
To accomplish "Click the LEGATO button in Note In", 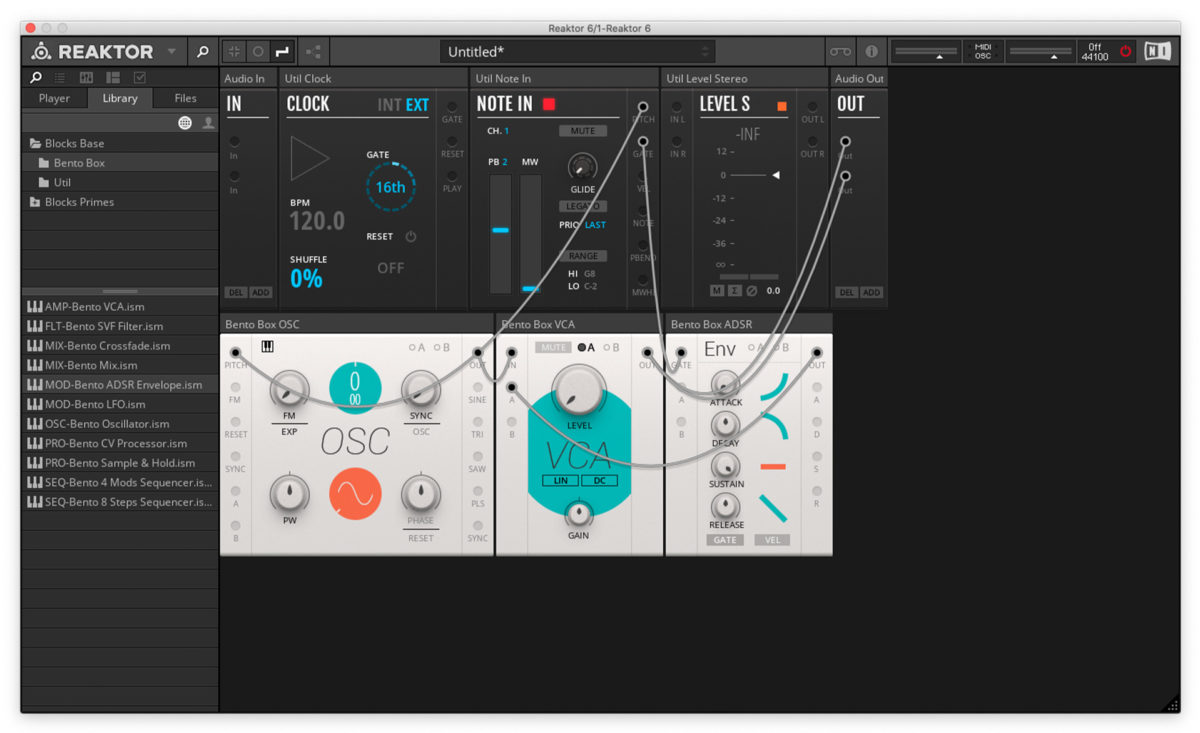I will (583, 206).
